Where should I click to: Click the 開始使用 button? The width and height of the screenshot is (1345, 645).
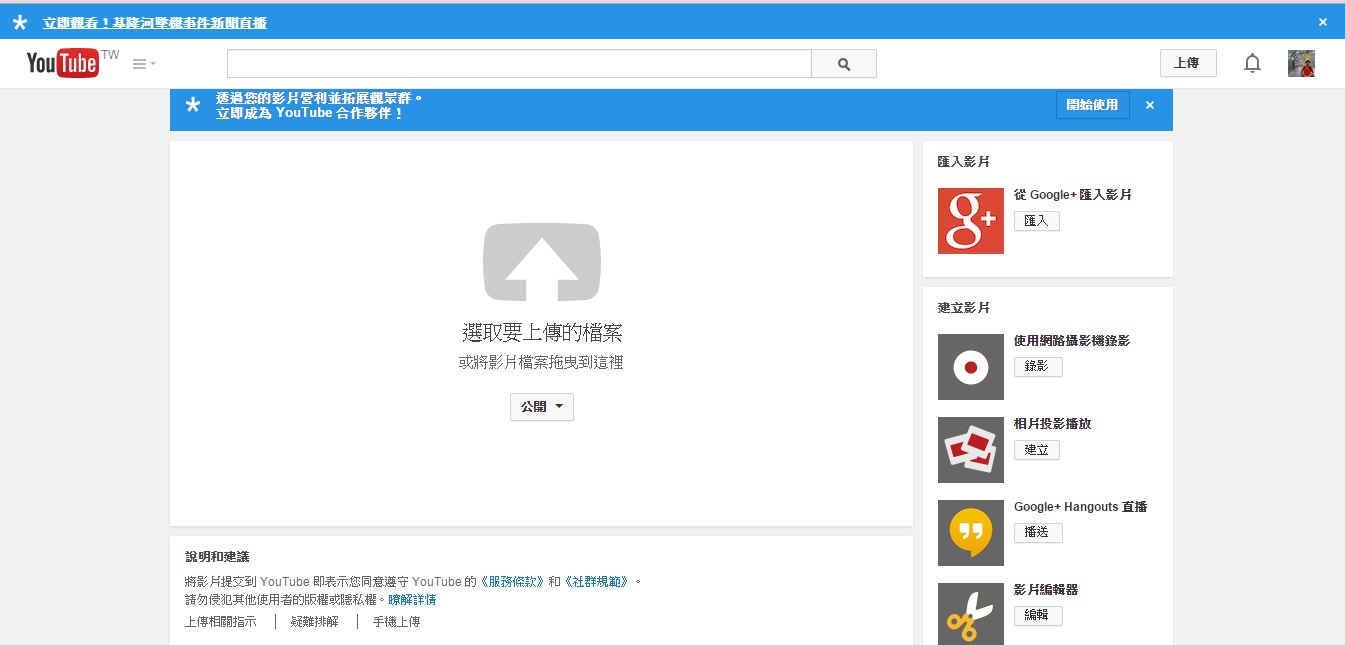point(1092,105)
